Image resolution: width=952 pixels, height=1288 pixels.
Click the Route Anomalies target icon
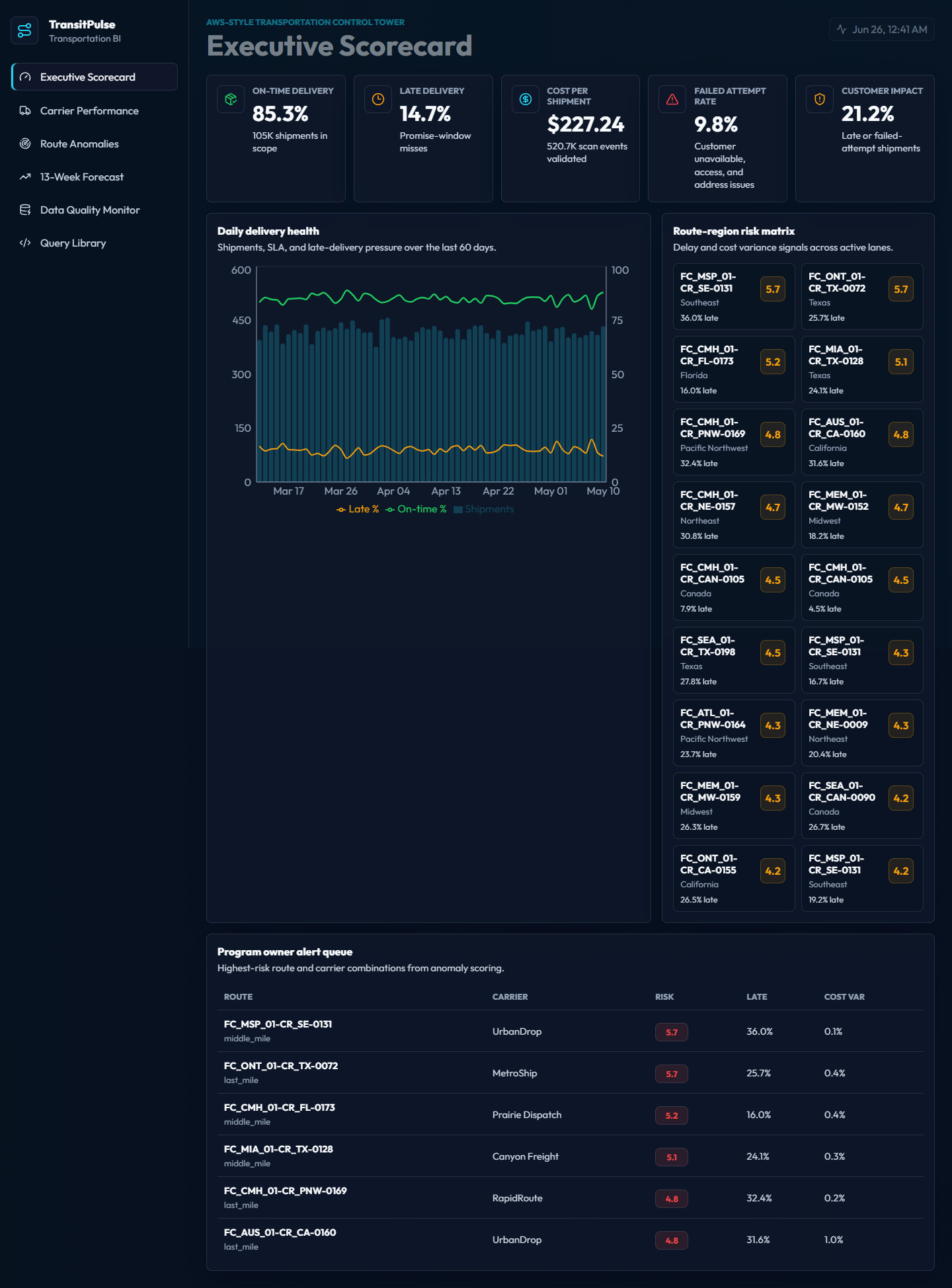point(25,143)
